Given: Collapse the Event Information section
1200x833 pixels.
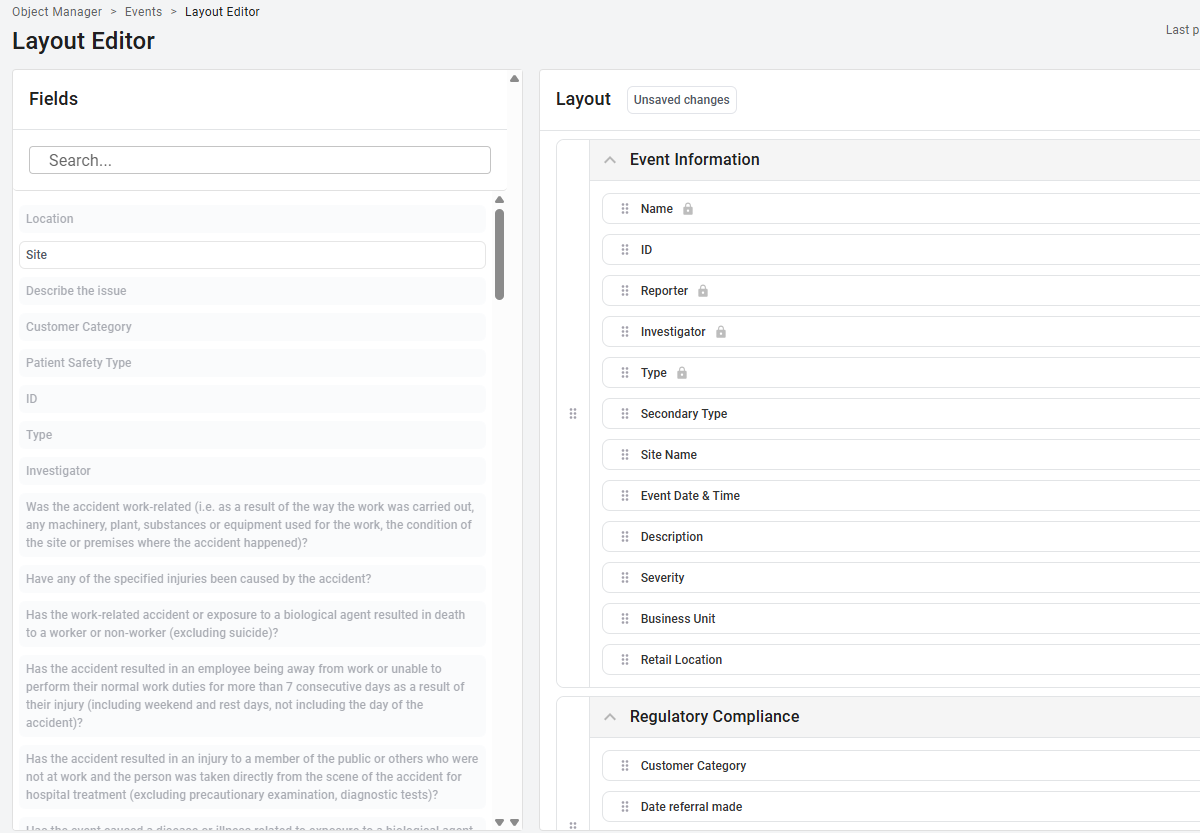Looking at the screenshot, I should (610, 160).
